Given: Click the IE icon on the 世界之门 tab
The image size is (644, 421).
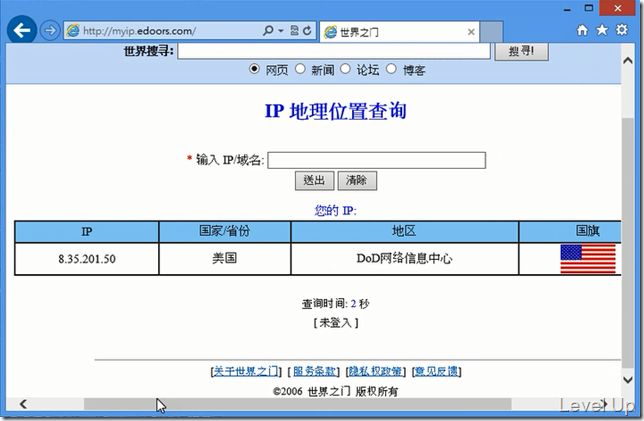Looking at the screenshot, I should [330, 32].
